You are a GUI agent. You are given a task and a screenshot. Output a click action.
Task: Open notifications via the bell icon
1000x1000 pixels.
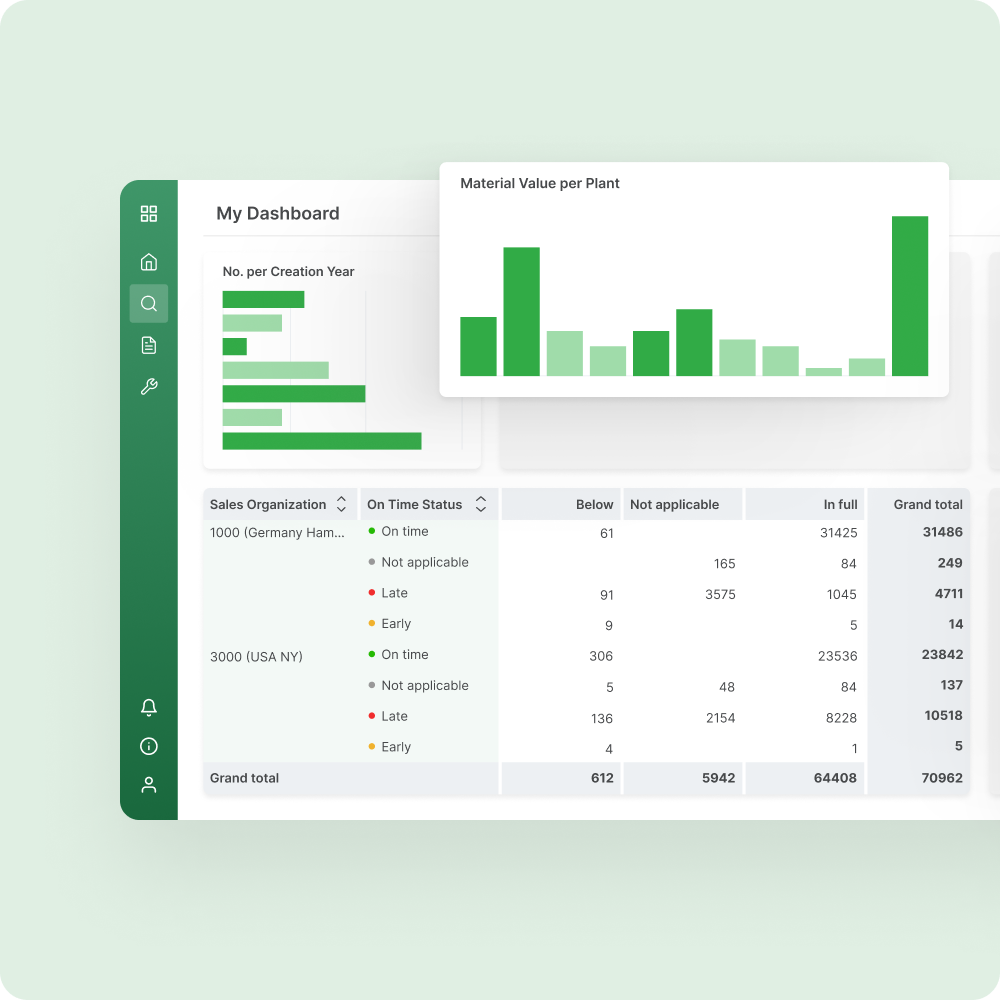(148, 707)
